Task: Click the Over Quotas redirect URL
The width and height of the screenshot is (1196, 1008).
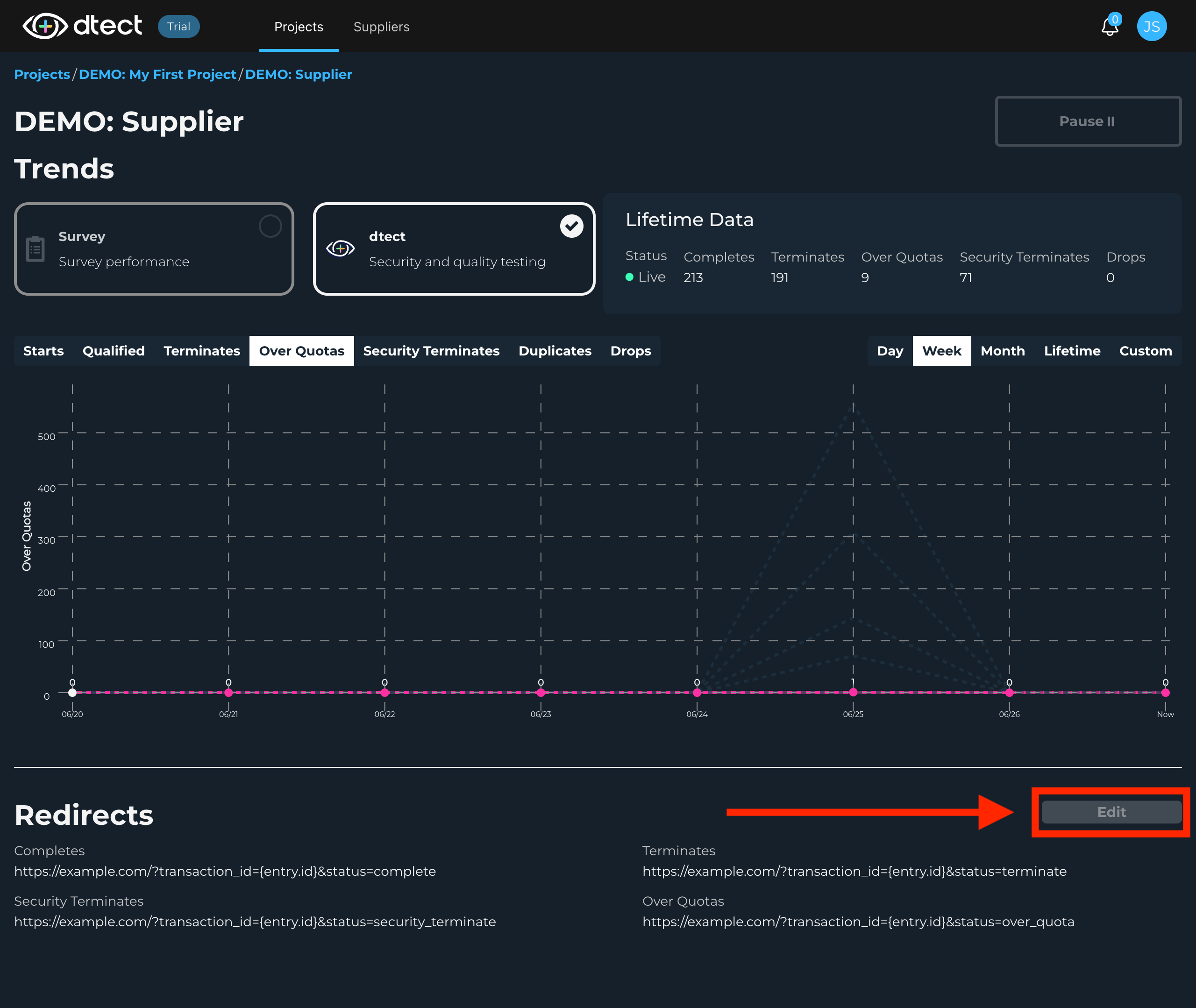Action: pos(858,922)
